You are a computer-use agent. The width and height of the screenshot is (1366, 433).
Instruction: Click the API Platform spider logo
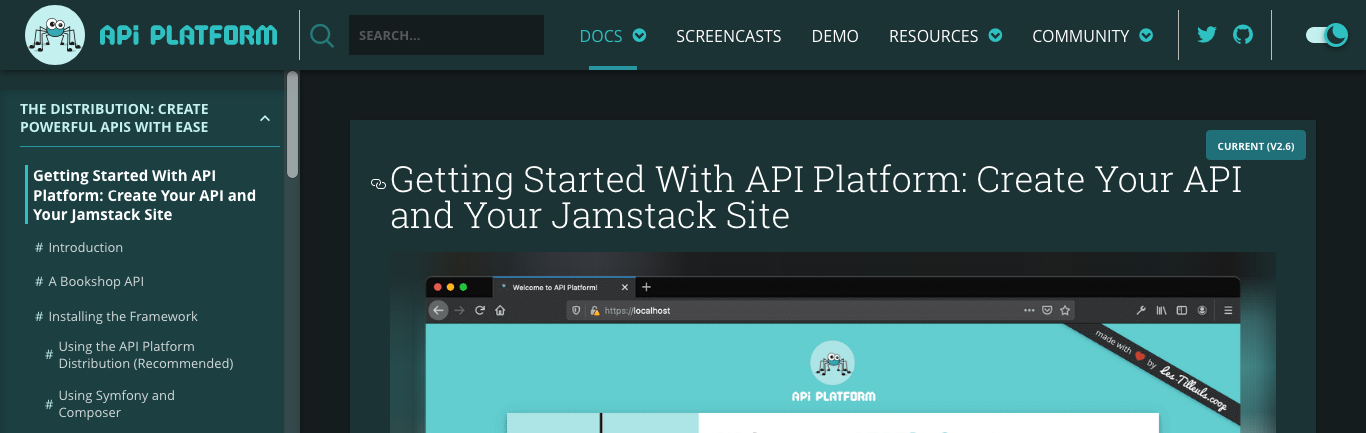55,35
